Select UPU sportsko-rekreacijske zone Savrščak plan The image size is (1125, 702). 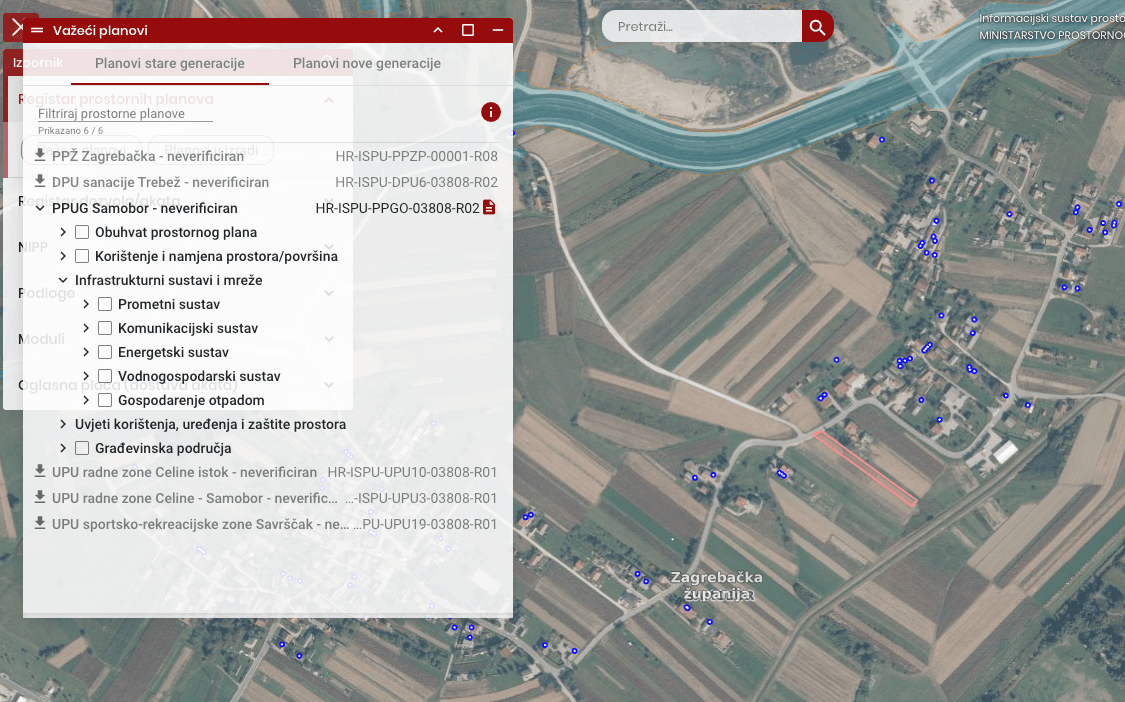(201, 524)
